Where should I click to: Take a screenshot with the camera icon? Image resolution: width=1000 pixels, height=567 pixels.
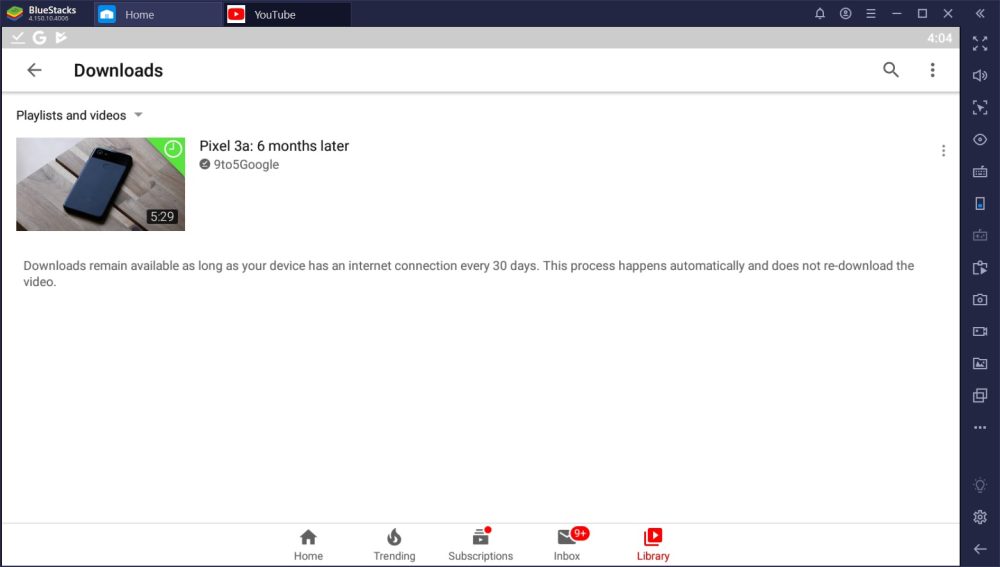click(980, 299)
